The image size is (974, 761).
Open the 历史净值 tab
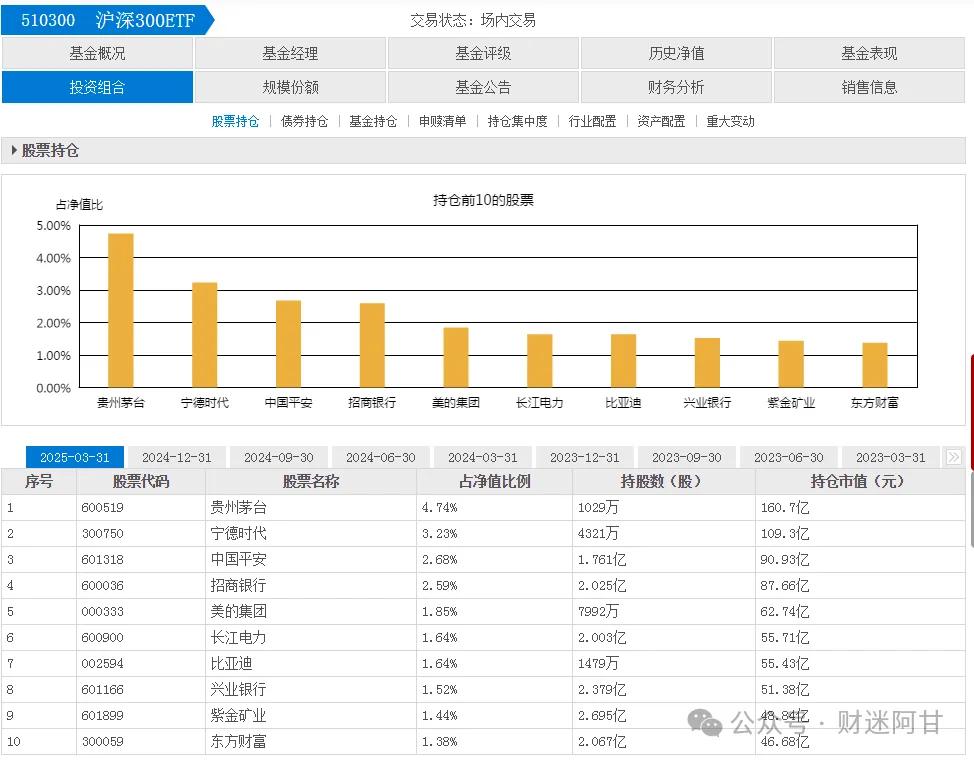(677, 53)
